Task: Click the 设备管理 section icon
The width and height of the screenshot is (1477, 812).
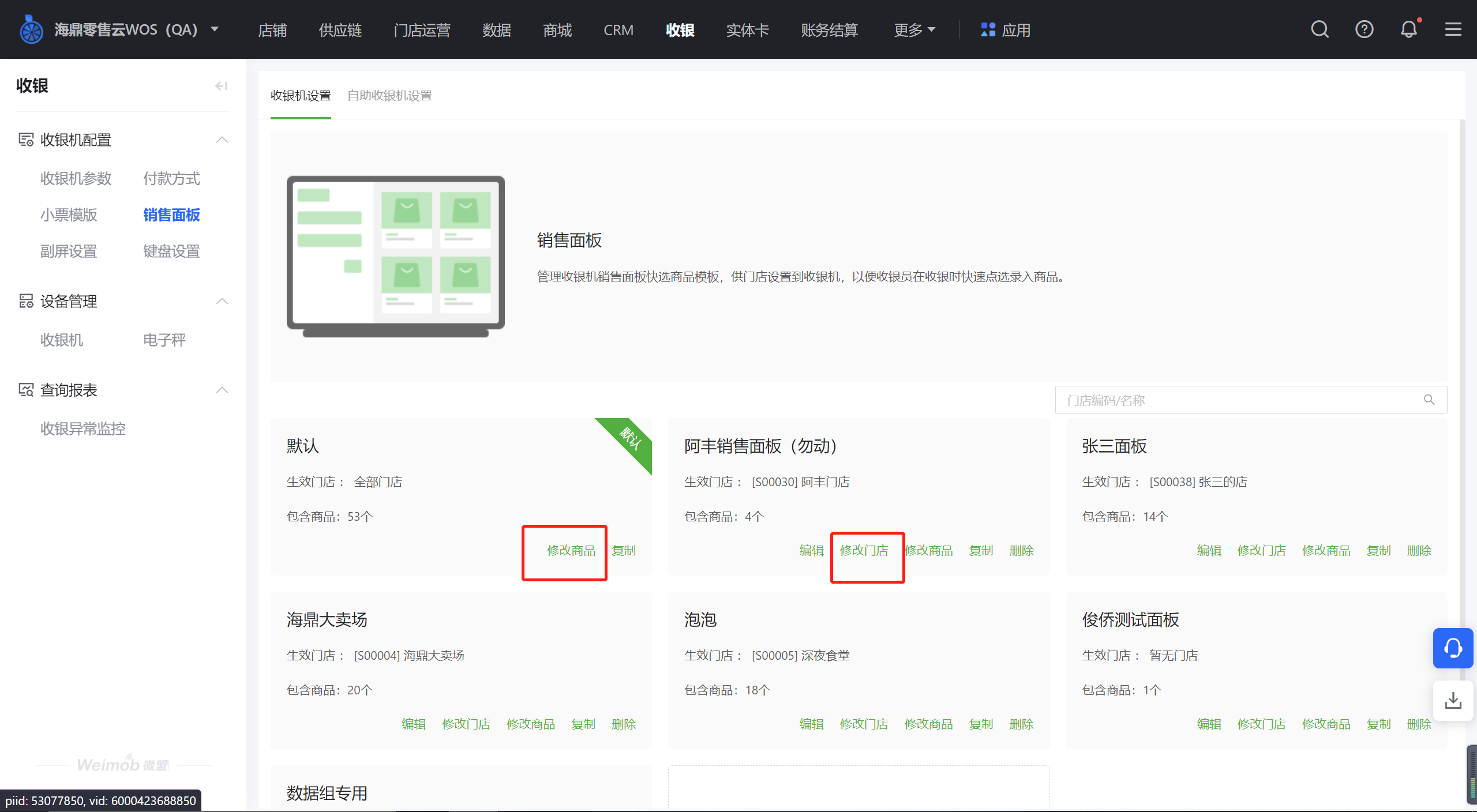Action: (x=26, y=301)
